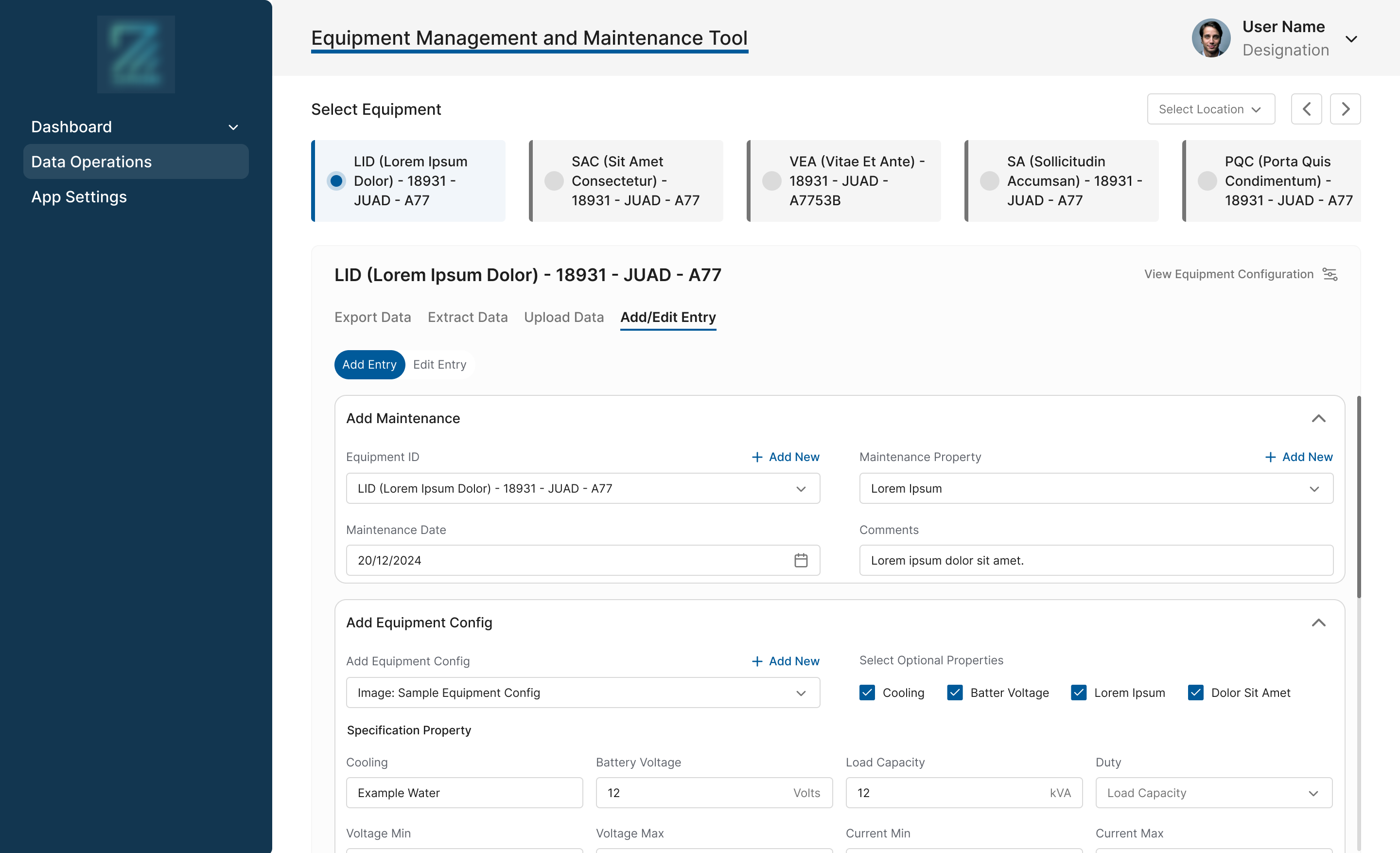
Task: Toggle the Batter Voltage checkbox
Action: coord(955,693)
